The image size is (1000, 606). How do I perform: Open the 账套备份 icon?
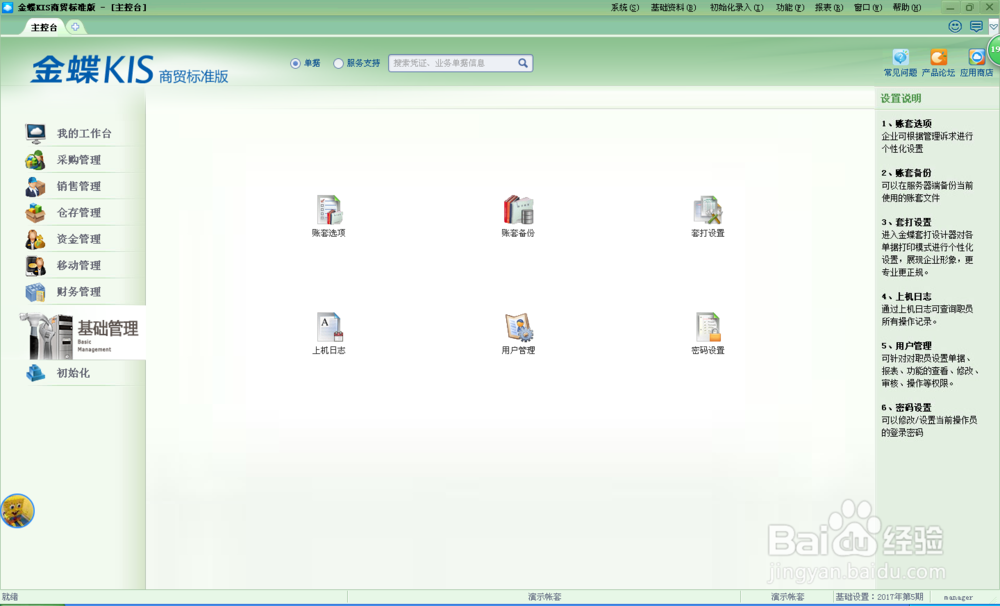(x=518, y=216)
